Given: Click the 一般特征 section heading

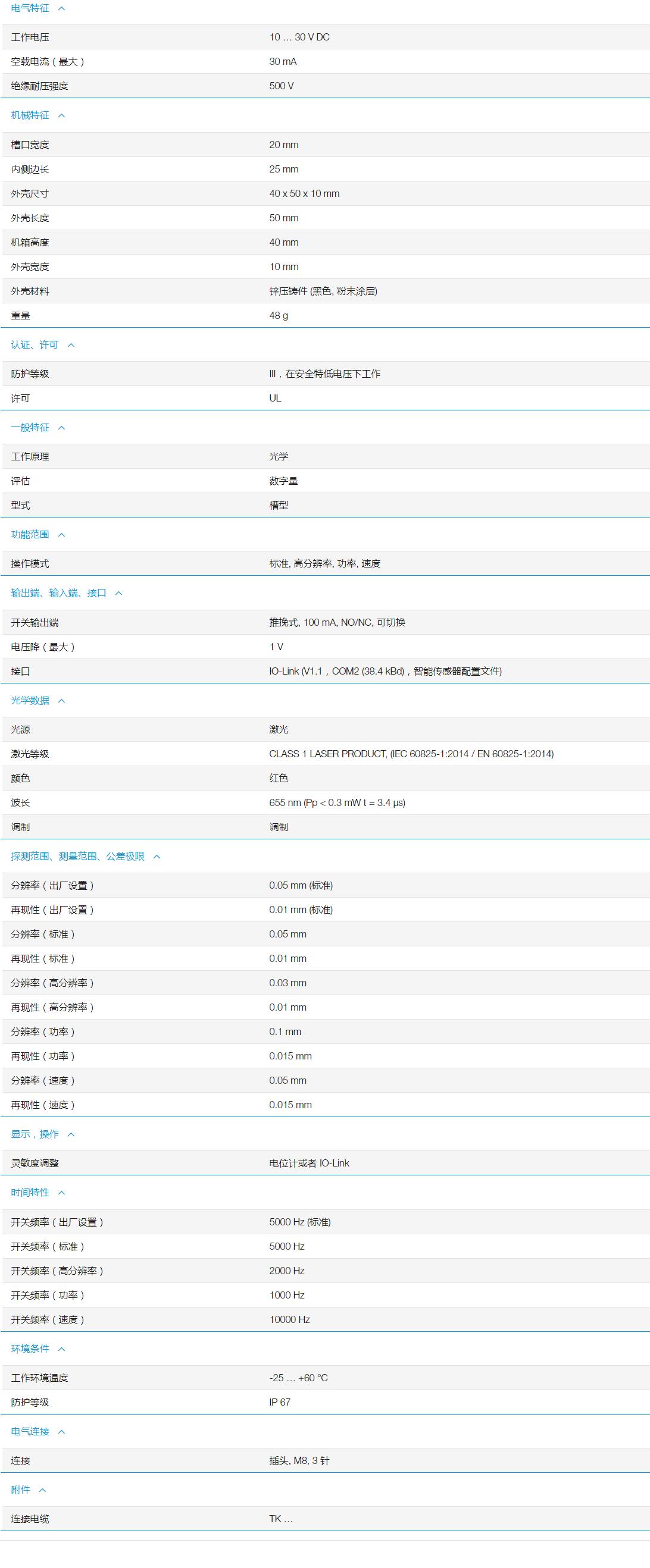Looking at the screenshot, I should tap(30, 427).
